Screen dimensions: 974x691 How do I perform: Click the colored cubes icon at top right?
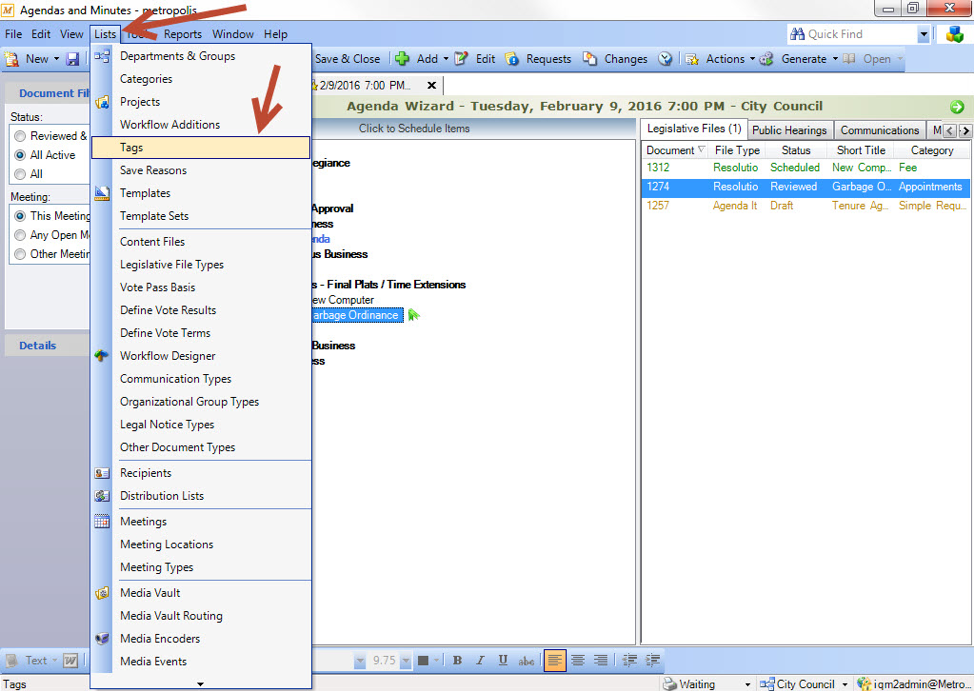pos(954,34)
